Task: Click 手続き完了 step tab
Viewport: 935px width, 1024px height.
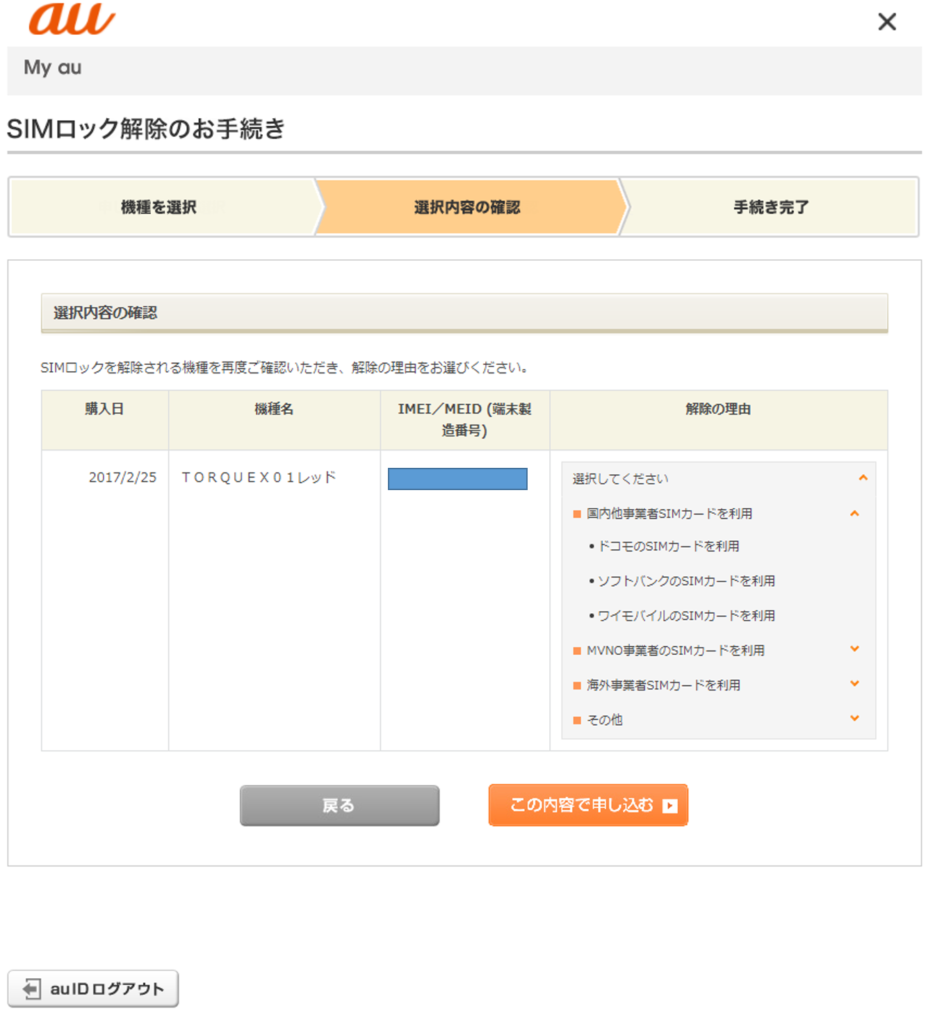Action: coord(771,208)
